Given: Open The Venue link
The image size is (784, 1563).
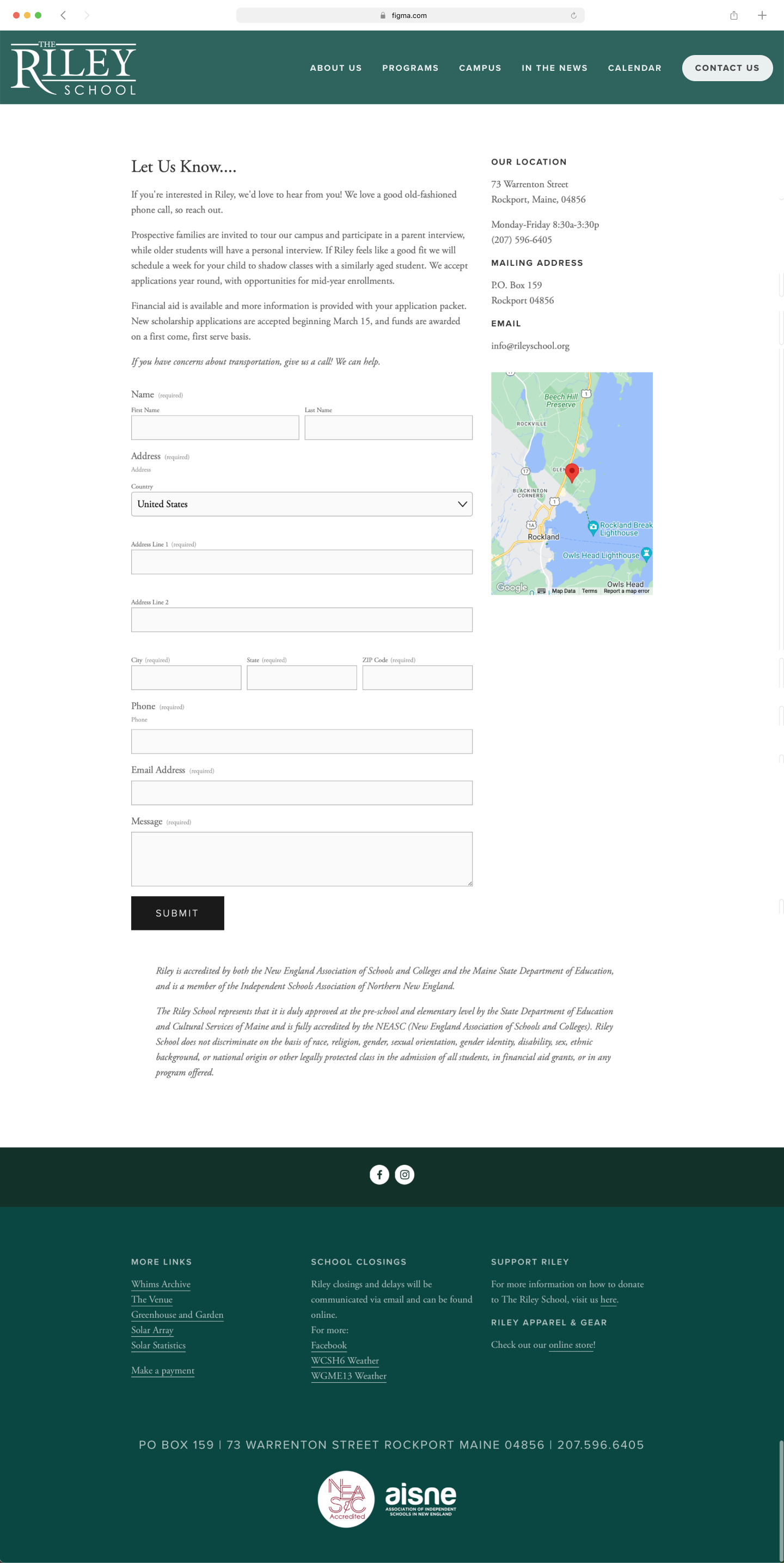Looking at the screenshot, I should pos(151,1300).
